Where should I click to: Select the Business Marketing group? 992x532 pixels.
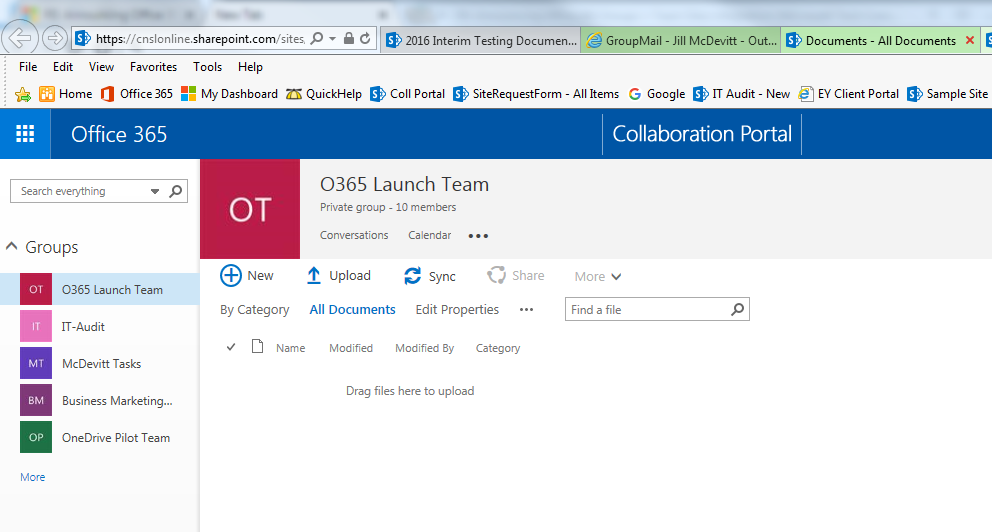[100, 400]
